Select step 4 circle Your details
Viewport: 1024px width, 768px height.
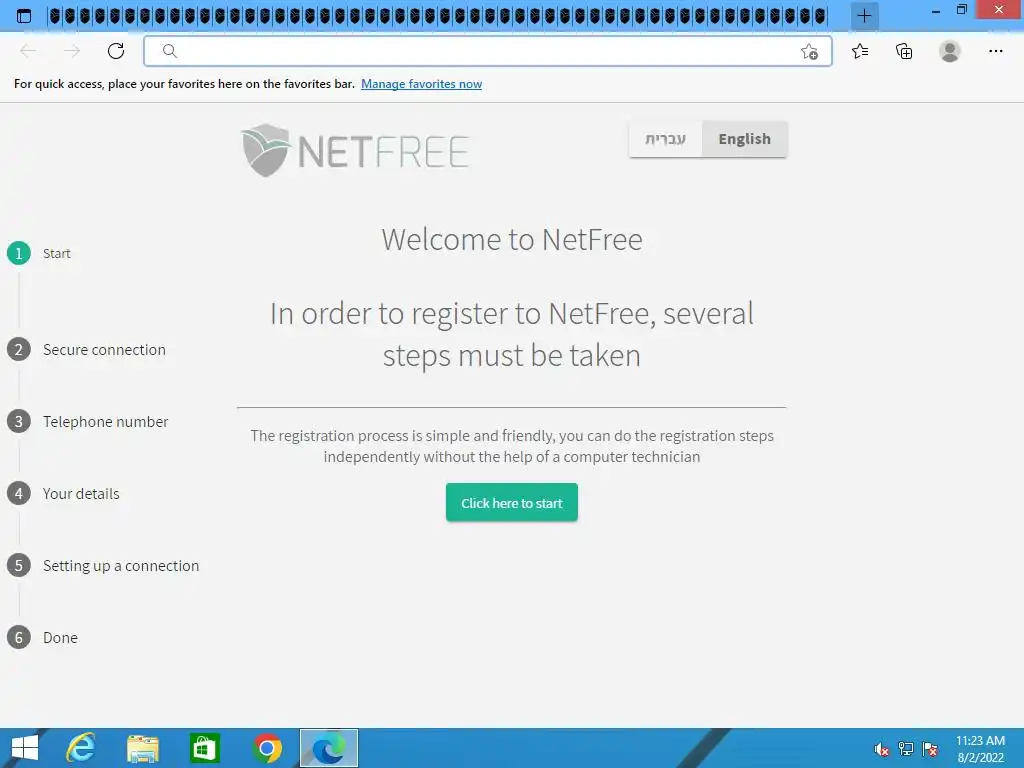(x=19, y=493)
